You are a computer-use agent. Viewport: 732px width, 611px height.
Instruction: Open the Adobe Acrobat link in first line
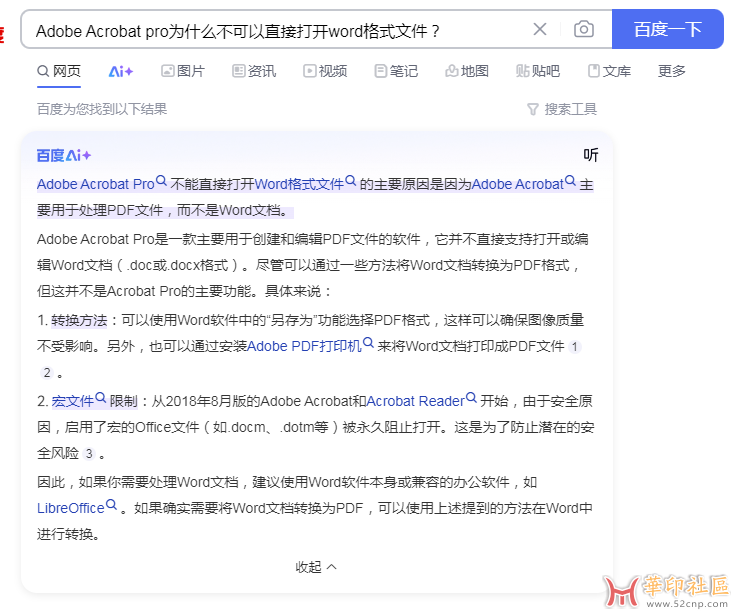(518, 184)
